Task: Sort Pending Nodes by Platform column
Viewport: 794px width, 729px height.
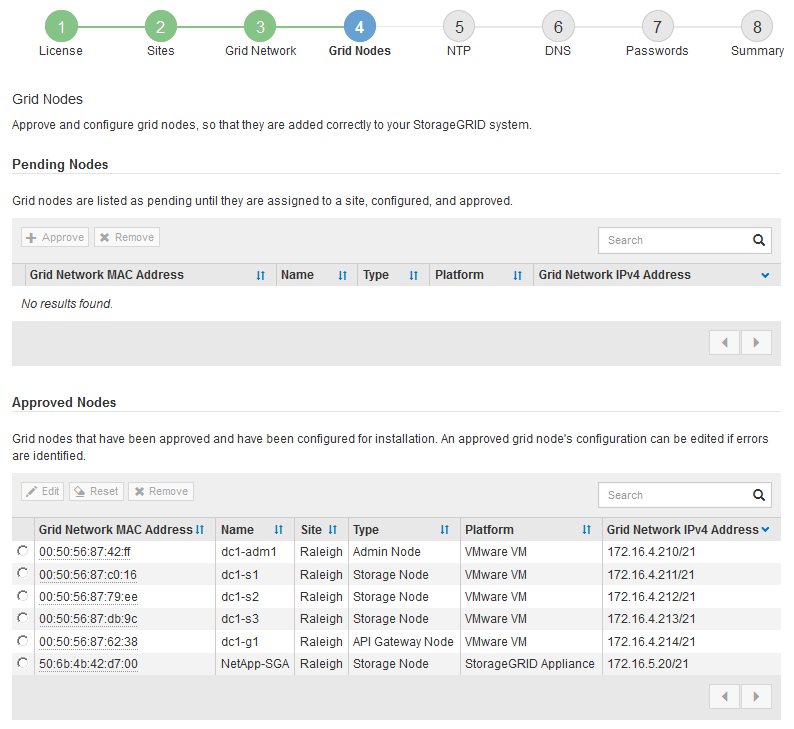Action: 517,275
